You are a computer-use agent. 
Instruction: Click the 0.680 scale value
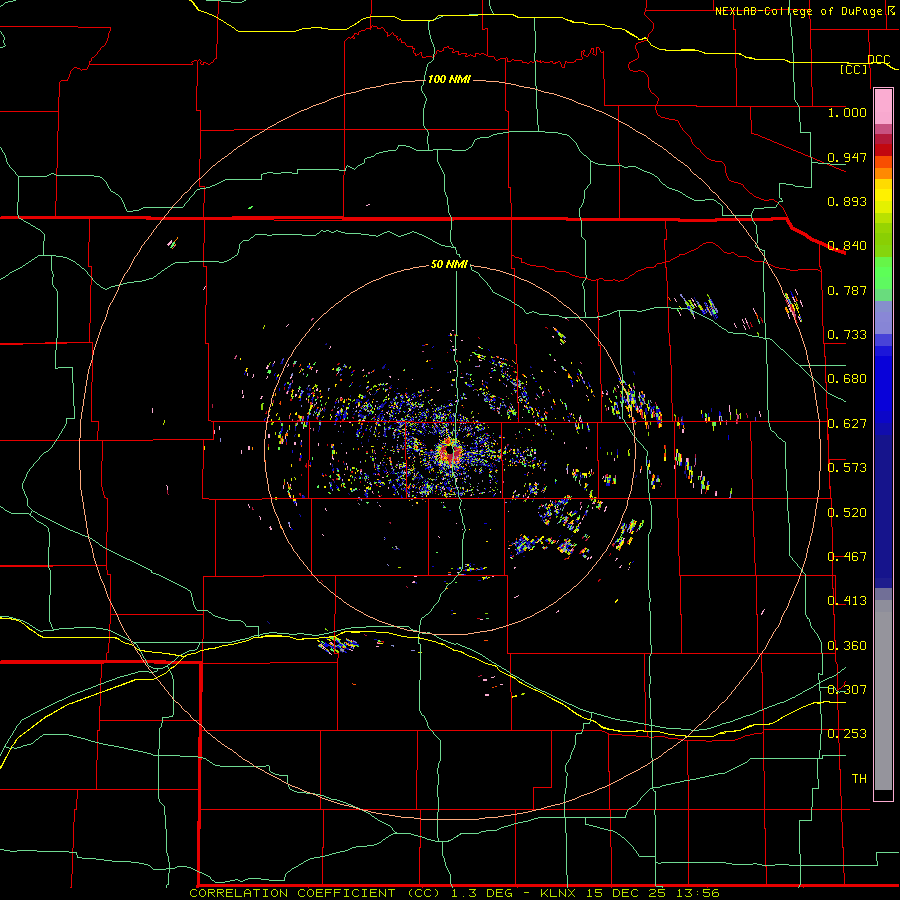point(847,379)
